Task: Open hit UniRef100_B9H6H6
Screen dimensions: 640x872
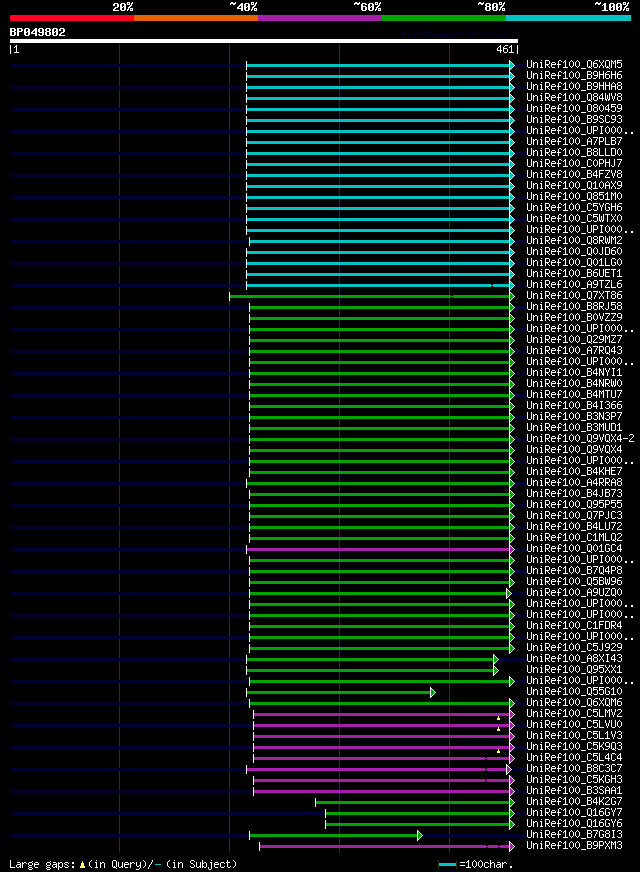Action: pos(574,76)
